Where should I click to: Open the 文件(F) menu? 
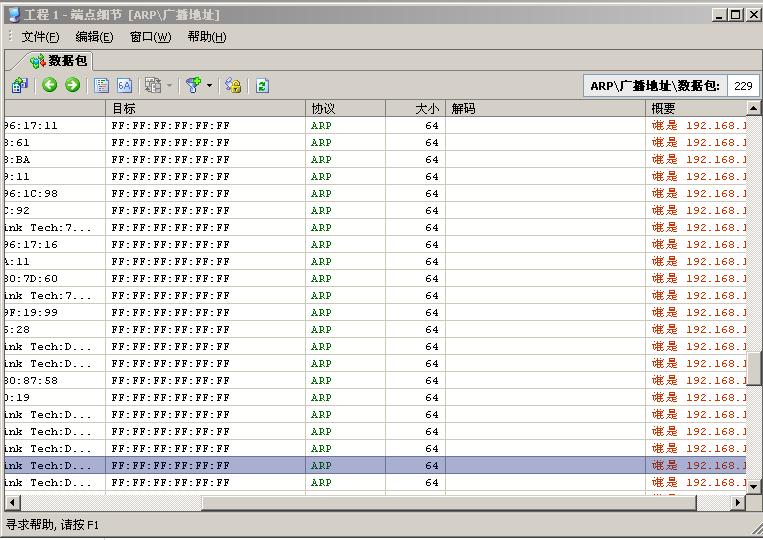click(x=40, y=37)
